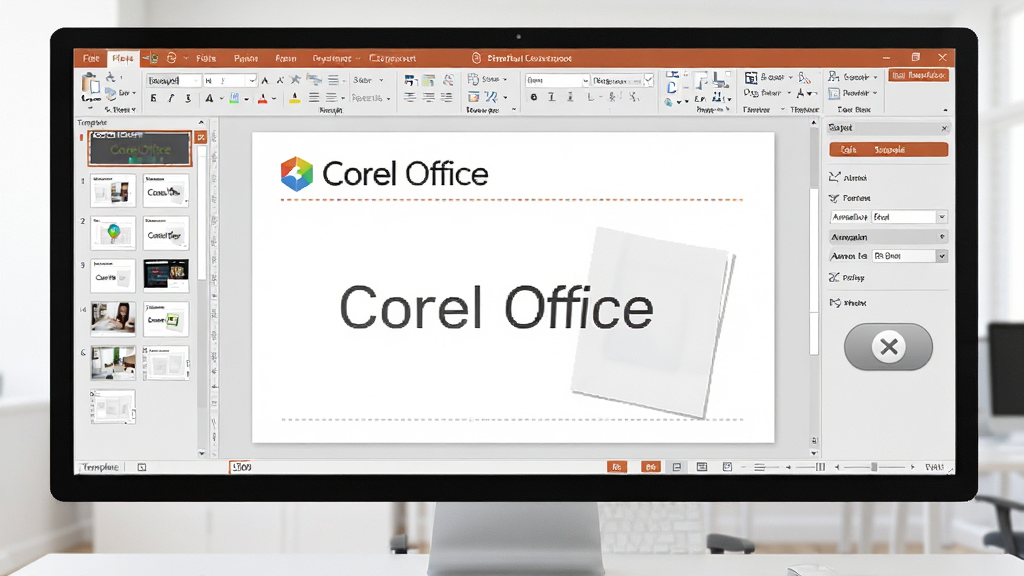The height and width of the screenshot is (576, 1024).
Task: Click the small square icon next to the status bar Template label
Action: pyautogui.click(x=142, y=467)
